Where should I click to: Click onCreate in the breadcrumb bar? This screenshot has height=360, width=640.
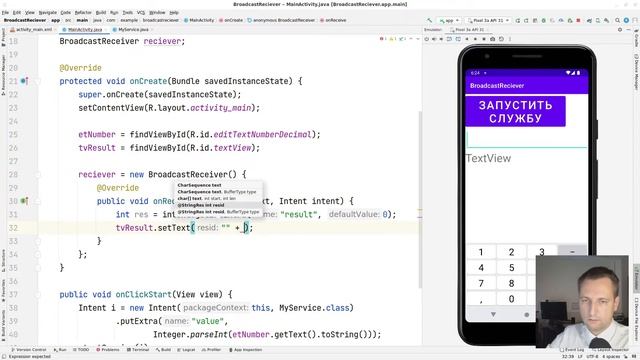pos(231,20)
